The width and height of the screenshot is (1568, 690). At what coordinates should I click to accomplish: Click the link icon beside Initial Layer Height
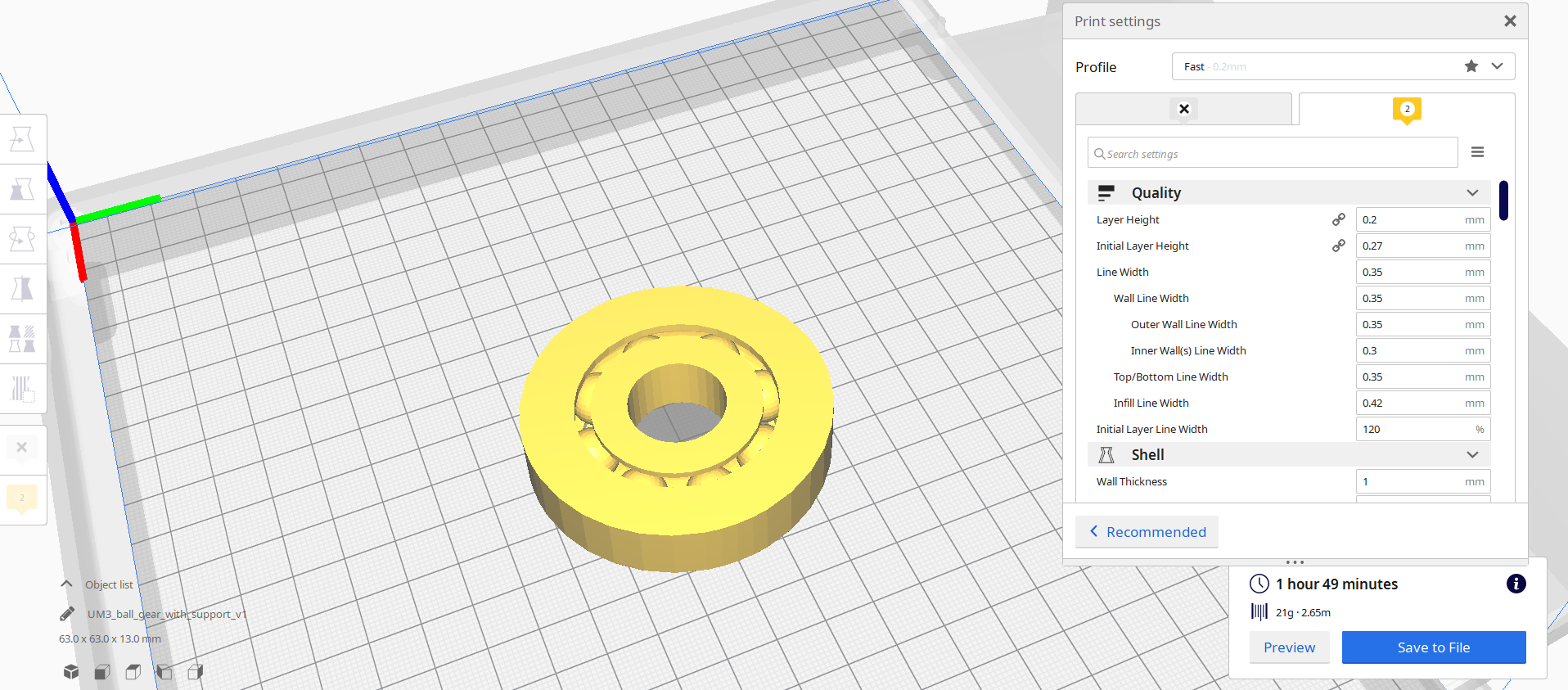[x=1339, y=246]
